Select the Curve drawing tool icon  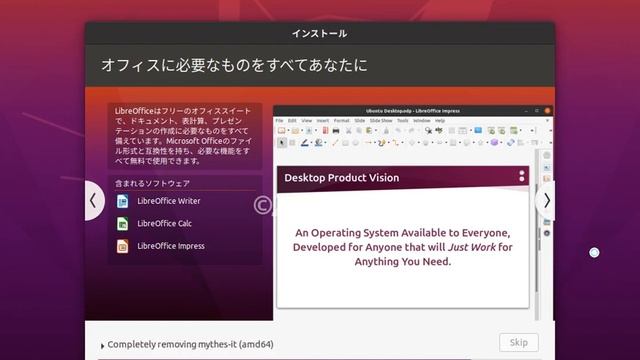click(382, 142)
